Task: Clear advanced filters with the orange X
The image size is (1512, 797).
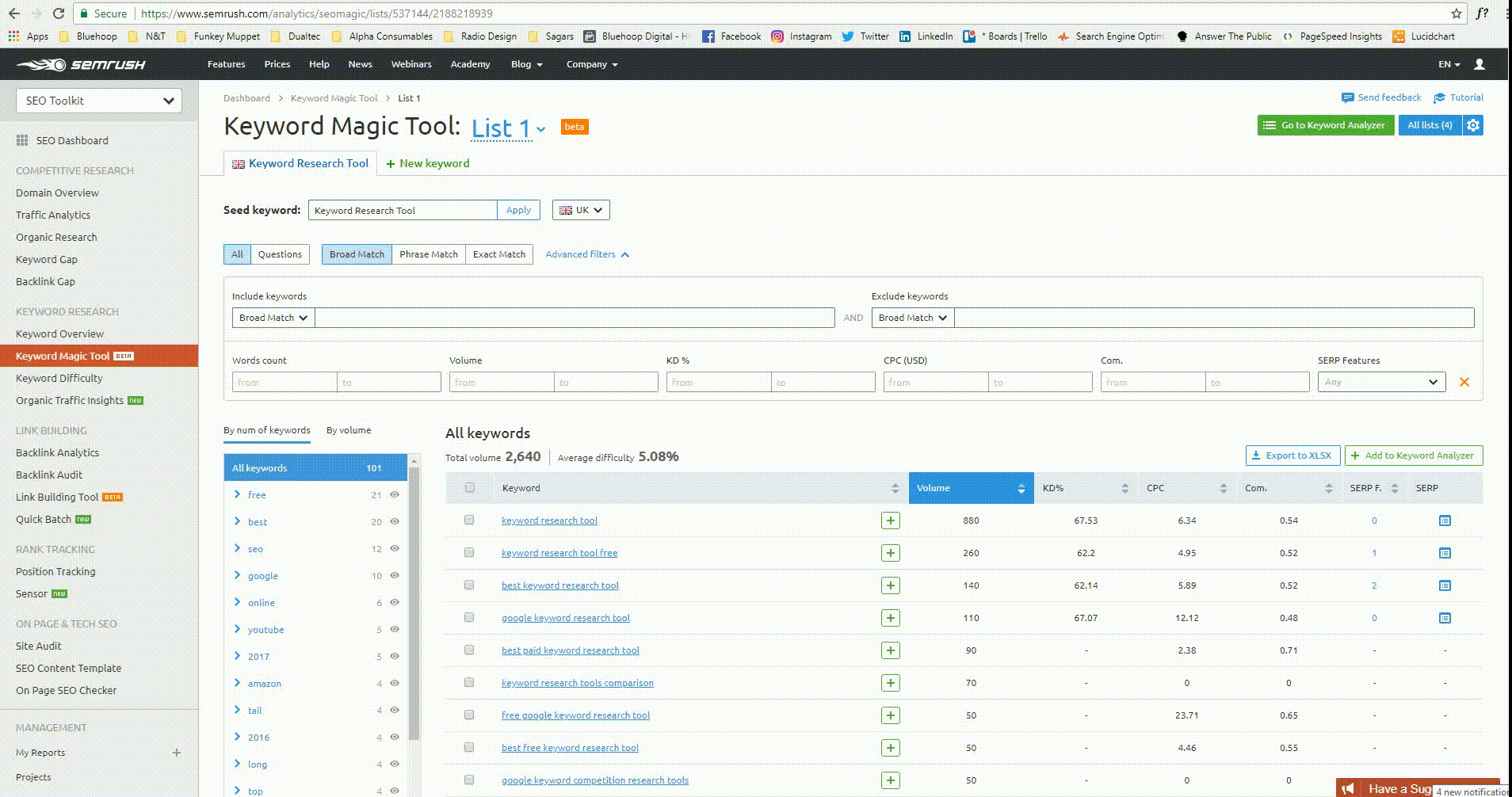Action: (x=1464, y=382)
